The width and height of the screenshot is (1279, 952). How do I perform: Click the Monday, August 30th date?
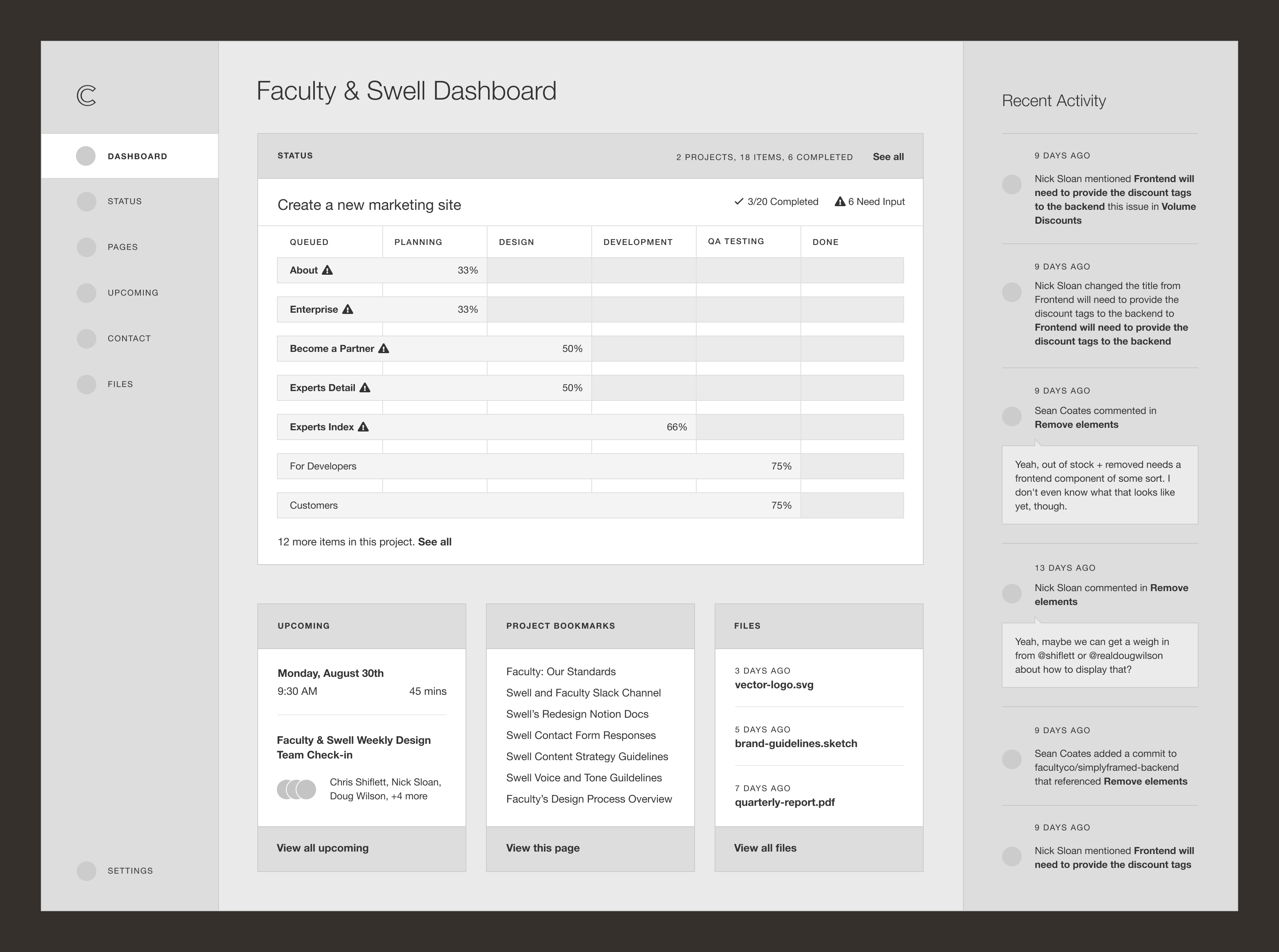[x=330, y=673]
